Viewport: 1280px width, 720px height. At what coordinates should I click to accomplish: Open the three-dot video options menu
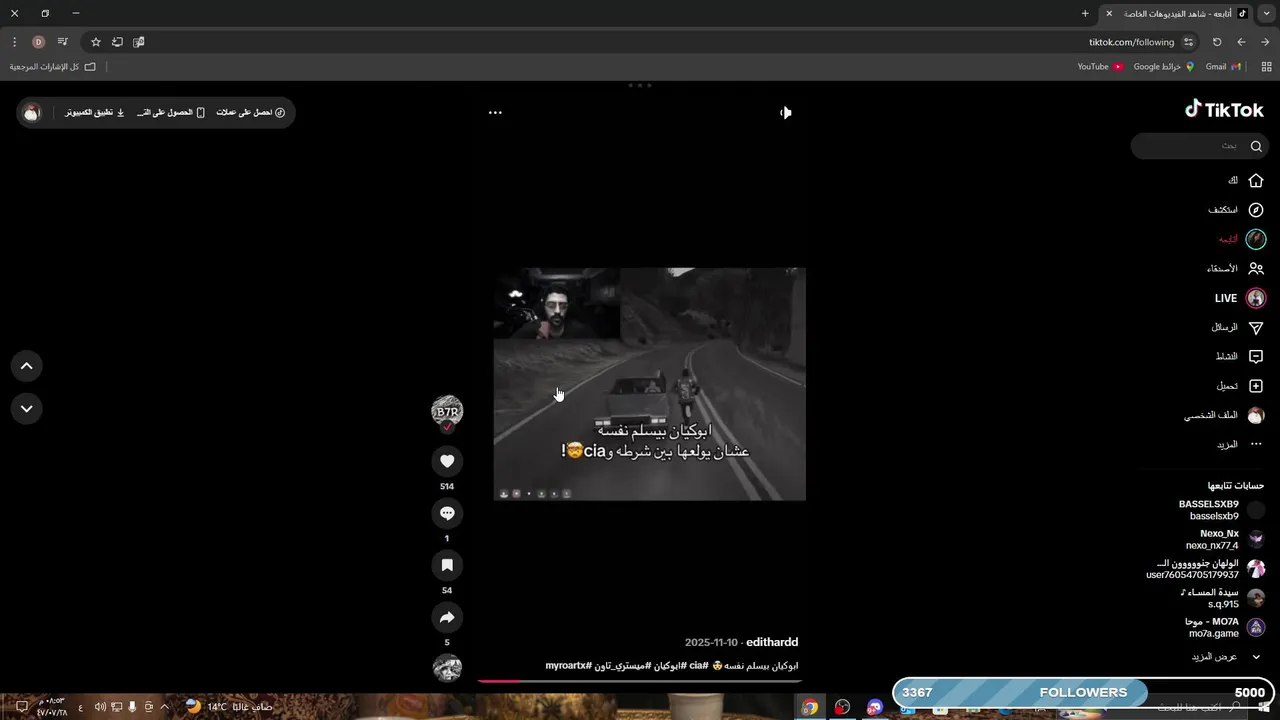coord(495,112)
